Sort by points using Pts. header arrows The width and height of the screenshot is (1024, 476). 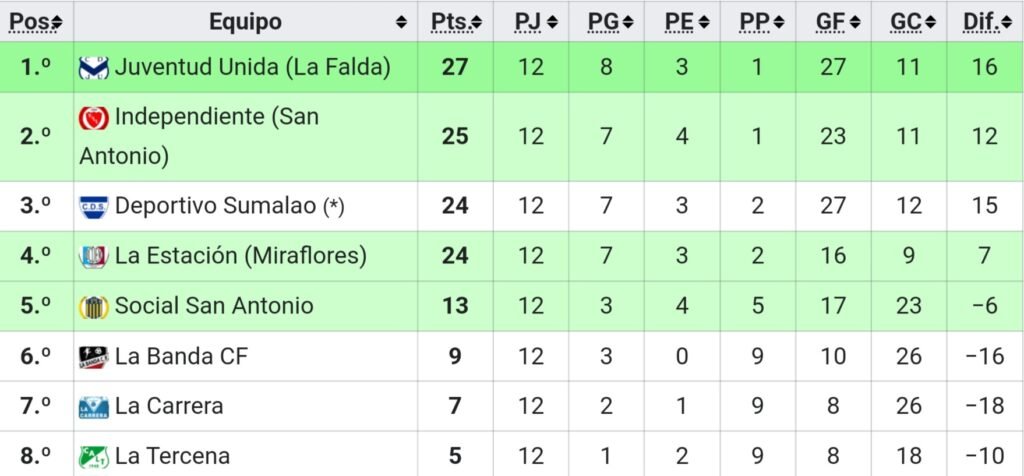[477, 23]
